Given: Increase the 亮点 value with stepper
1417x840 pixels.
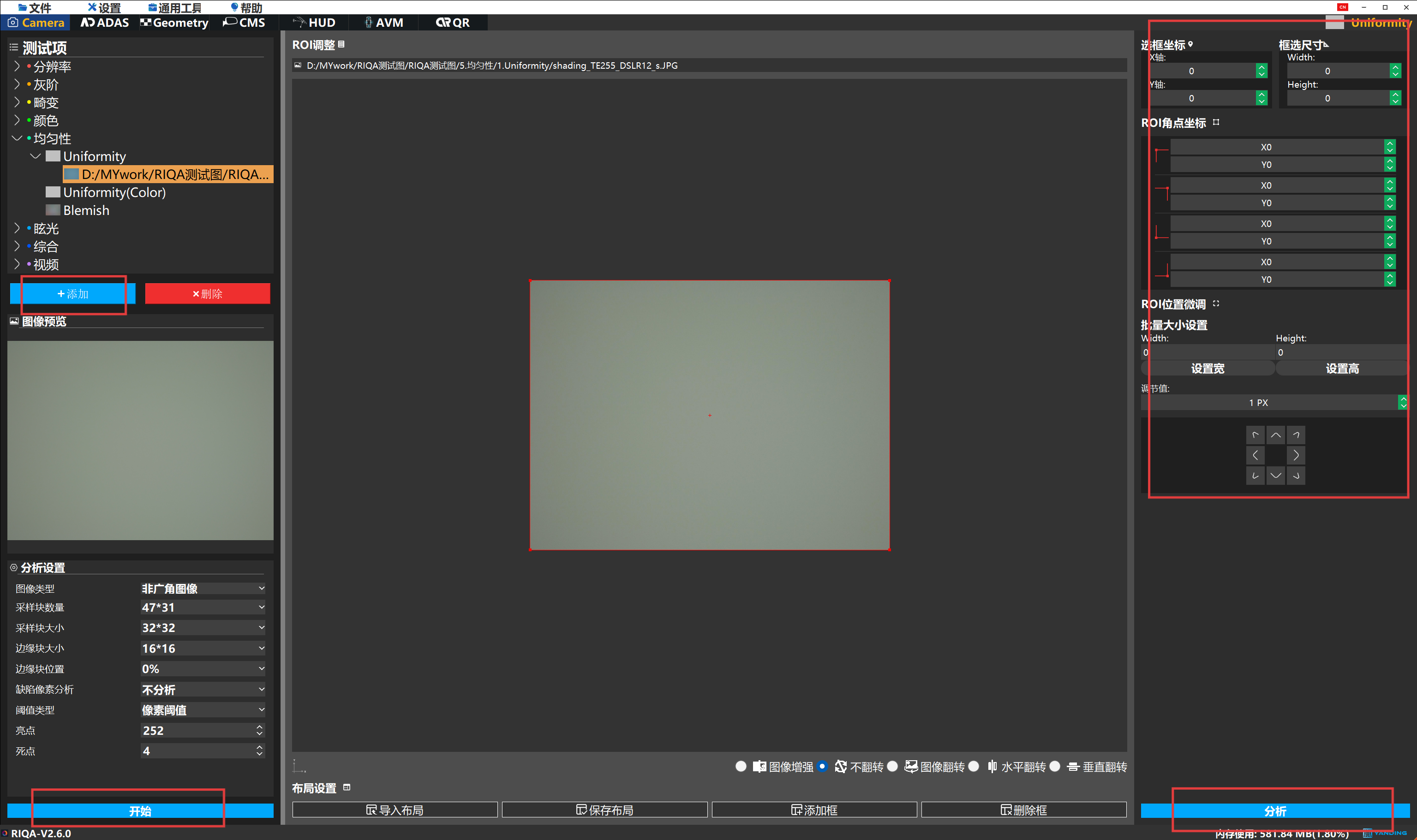Looking at the screenshot, I should pos(259,727).
